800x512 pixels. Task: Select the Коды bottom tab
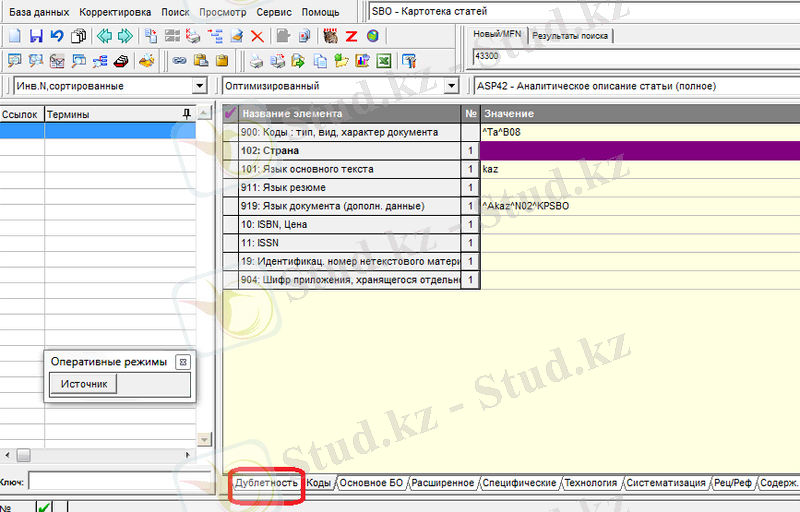(x=319, y=482)
